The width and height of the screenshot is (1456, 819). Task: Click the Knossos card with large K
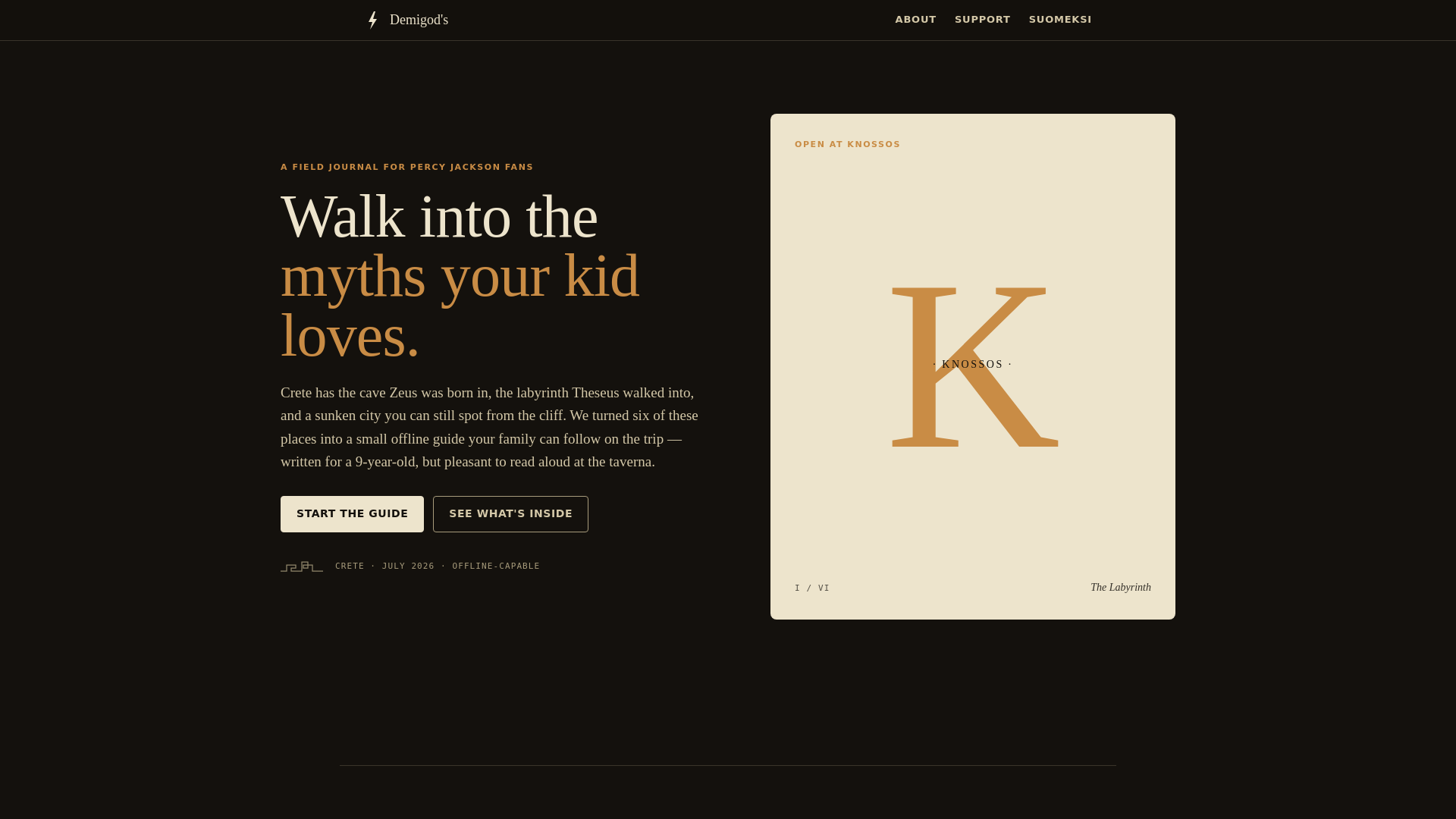(x=973, y=366)
